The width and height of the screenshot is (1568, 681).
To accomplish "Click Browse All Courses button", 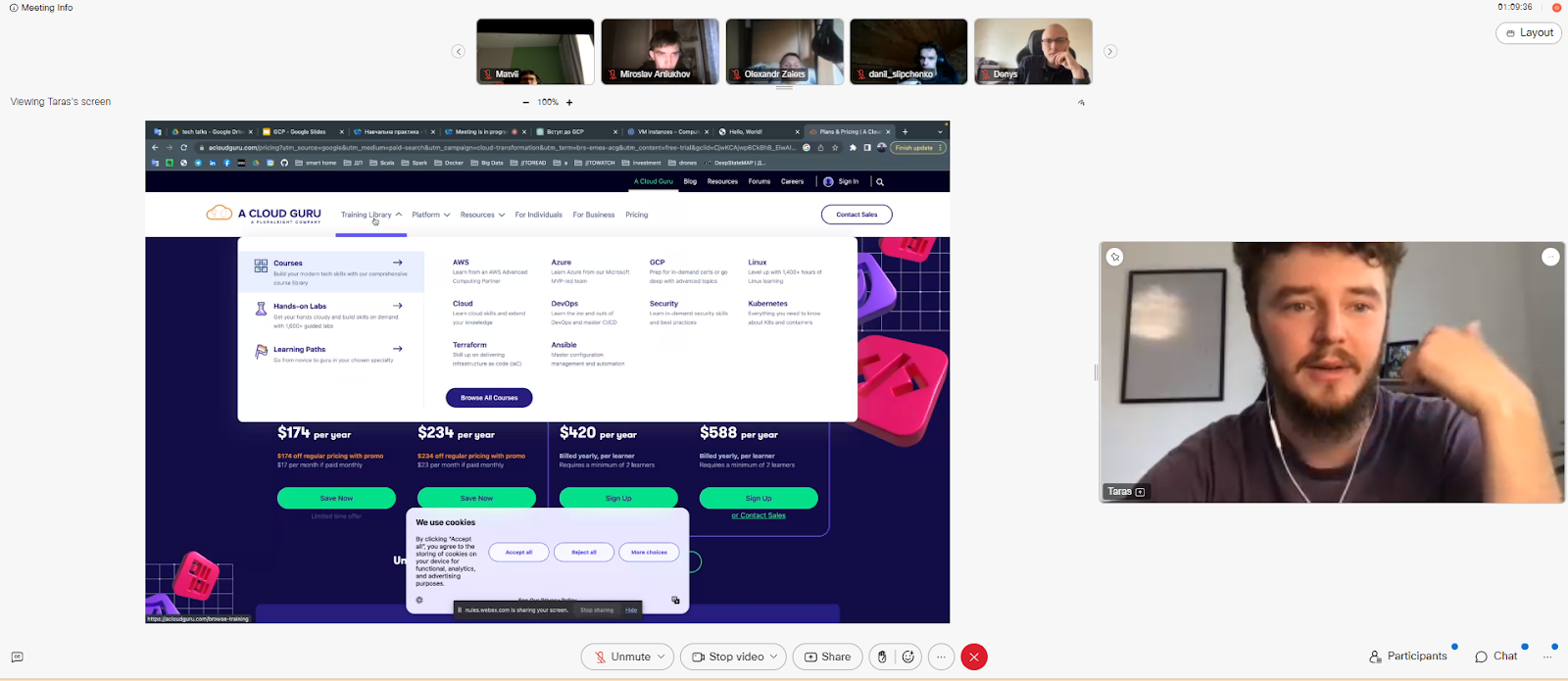I will pos(489,398).
